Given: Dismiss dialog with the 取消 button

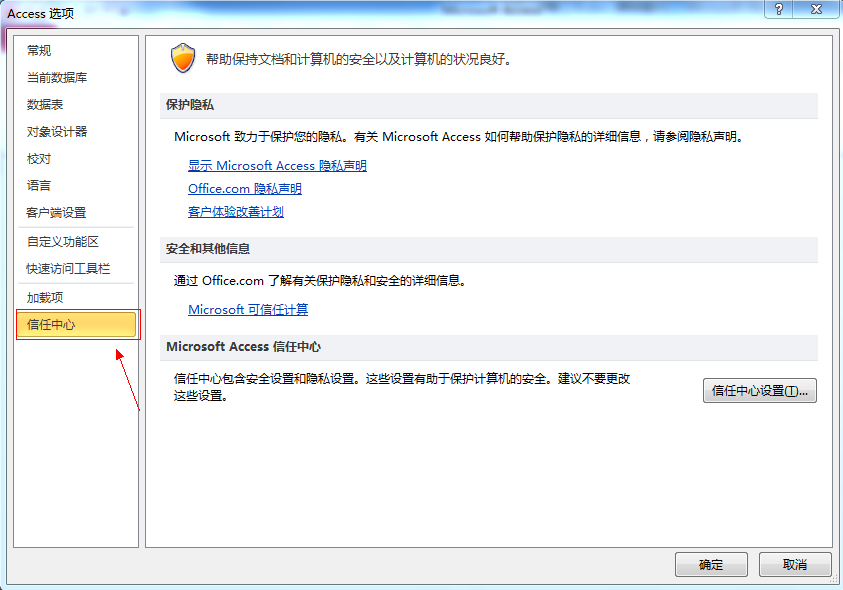Looking at the screenshot, I should pyautogui.click(x=795, y=564).
